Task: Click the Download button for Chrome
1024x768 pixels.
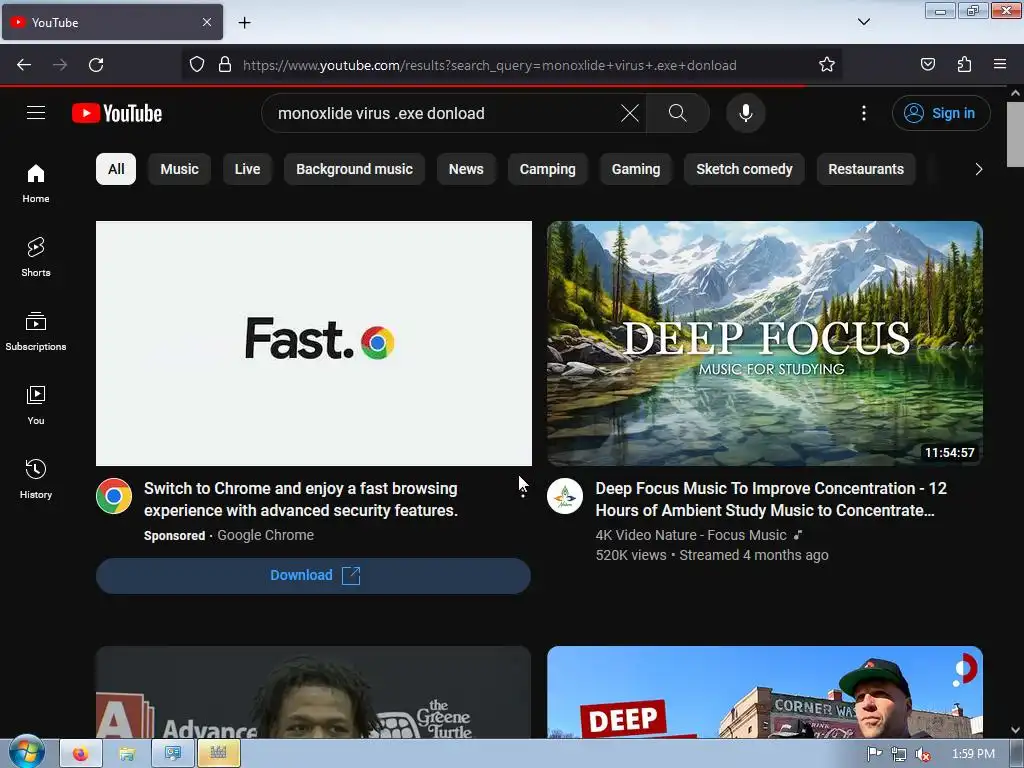Action: (x=313, y=575)
